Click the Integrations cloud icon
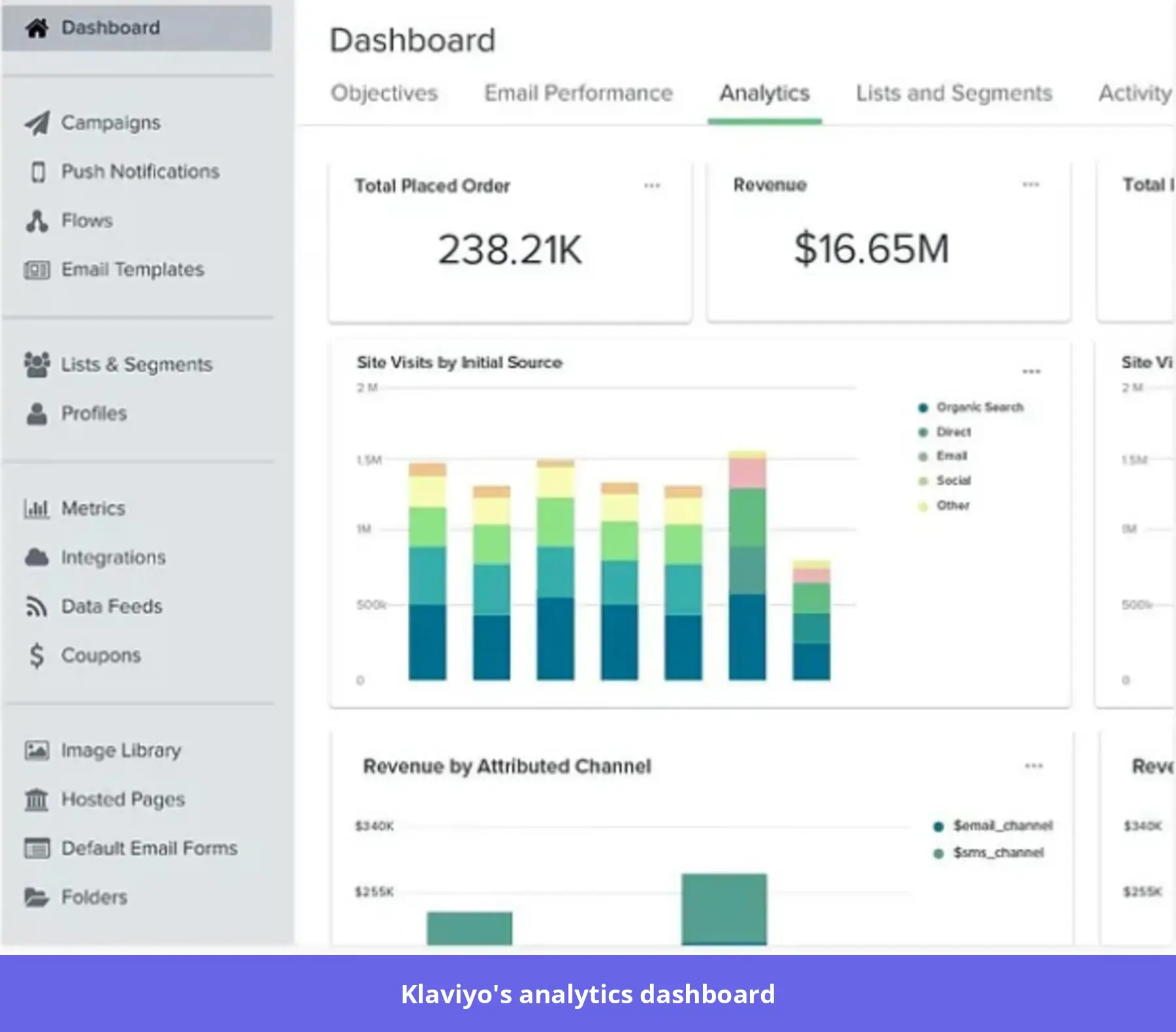This screenshot has width=1176, height=1032. click(x=37, y=557)
